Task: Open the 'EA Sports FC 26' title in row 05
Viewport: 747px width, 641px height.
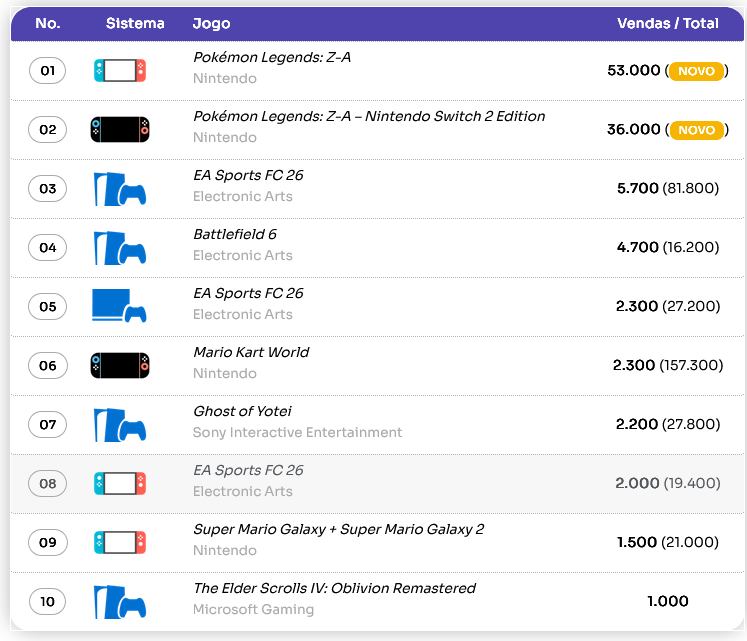Action: pyautogui.click(x=248, y=294)
